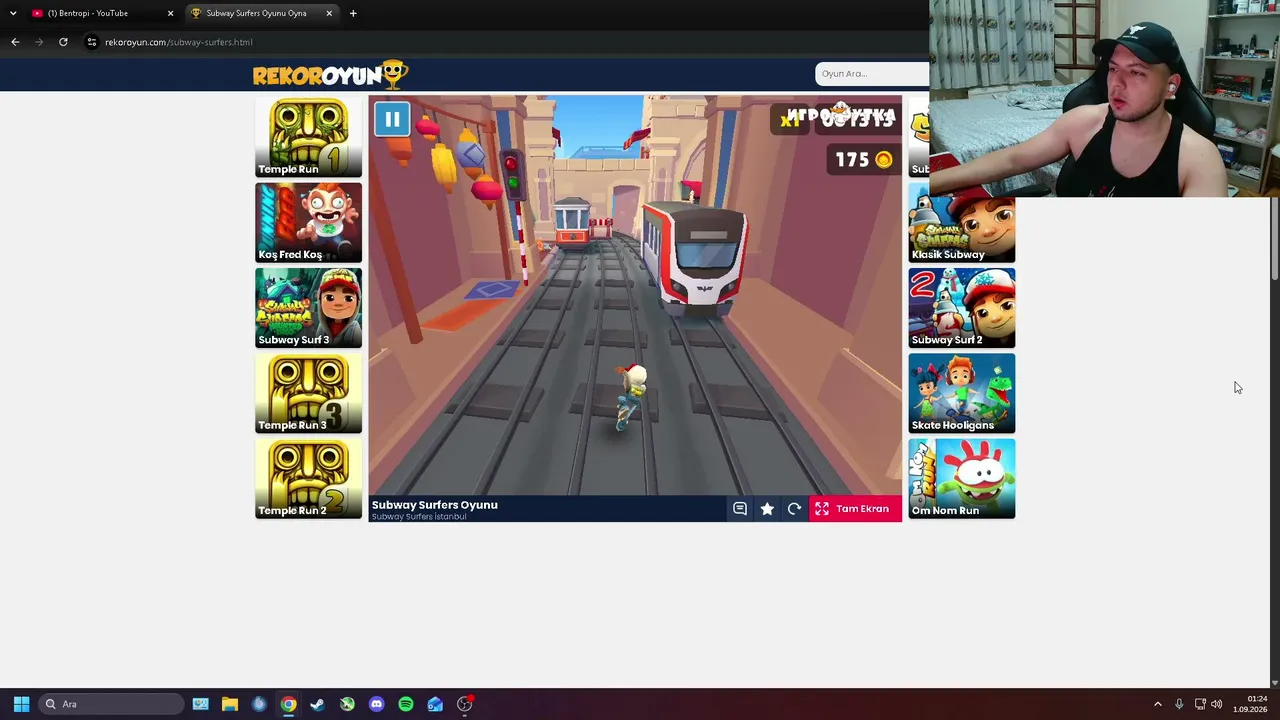Open the Subway Surf 2 game
This screenshot has height=720, width=1280.
click(961, 308)
